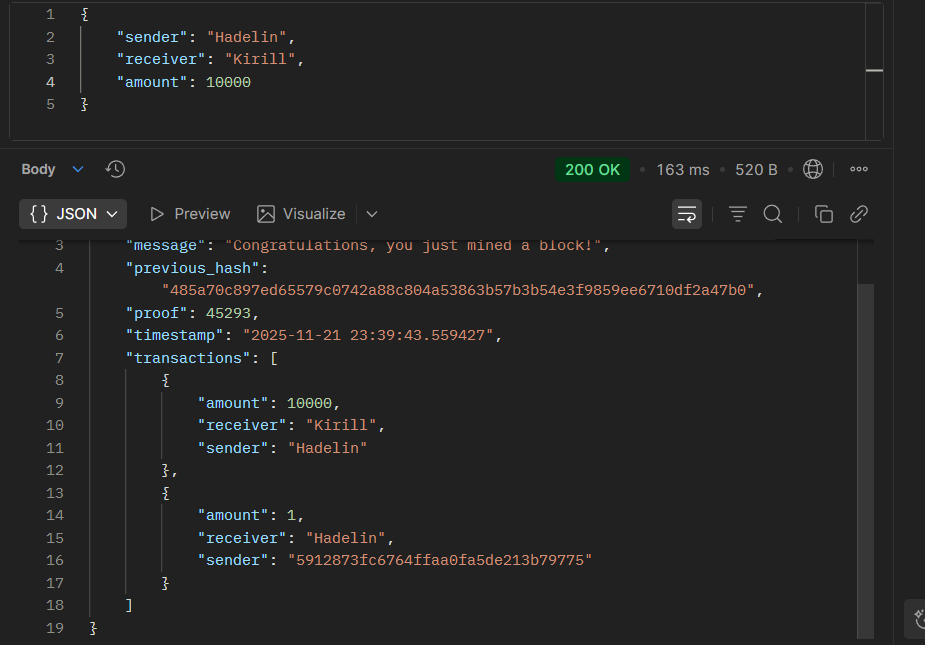Expand the chevron next to Visualize
This screenshot has height=645, width=925.
point(371,213)
